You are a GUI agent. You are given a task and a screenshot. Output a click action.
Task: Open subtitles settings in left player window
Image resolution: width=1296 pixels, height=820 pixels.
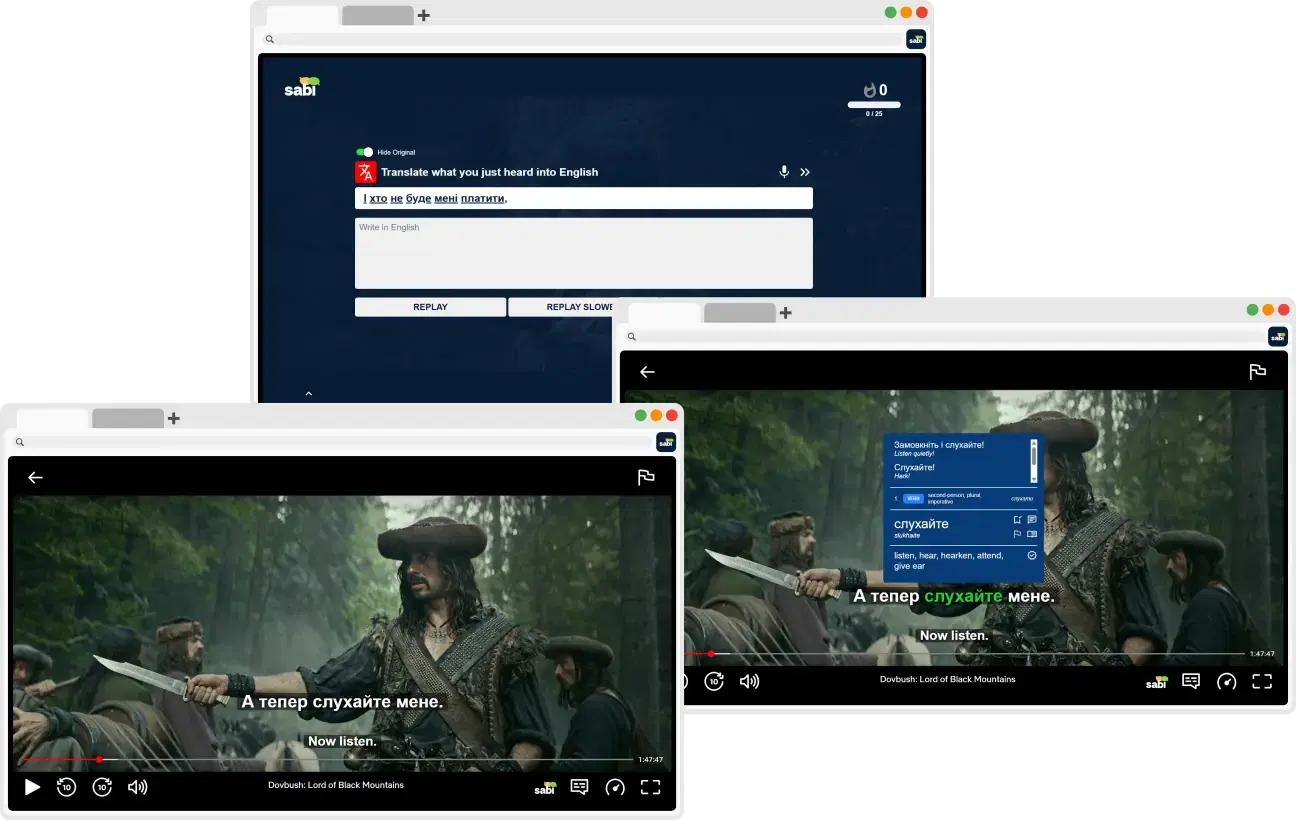[x=579, y=787]
